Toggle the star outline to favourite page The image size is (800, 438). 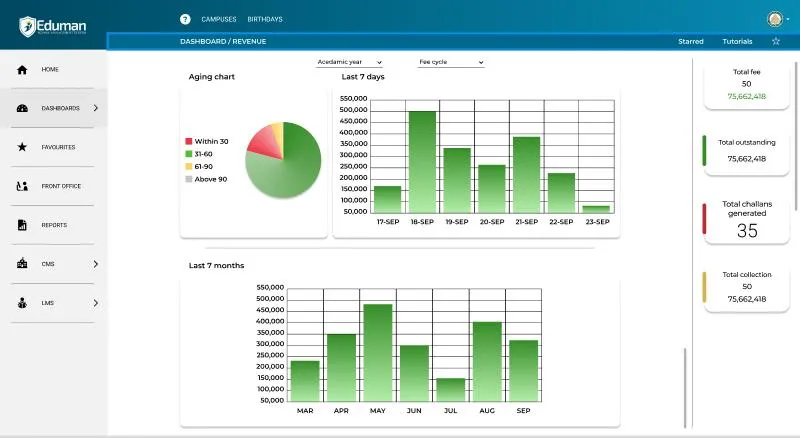pyautogui.click(x=776, y=41)
